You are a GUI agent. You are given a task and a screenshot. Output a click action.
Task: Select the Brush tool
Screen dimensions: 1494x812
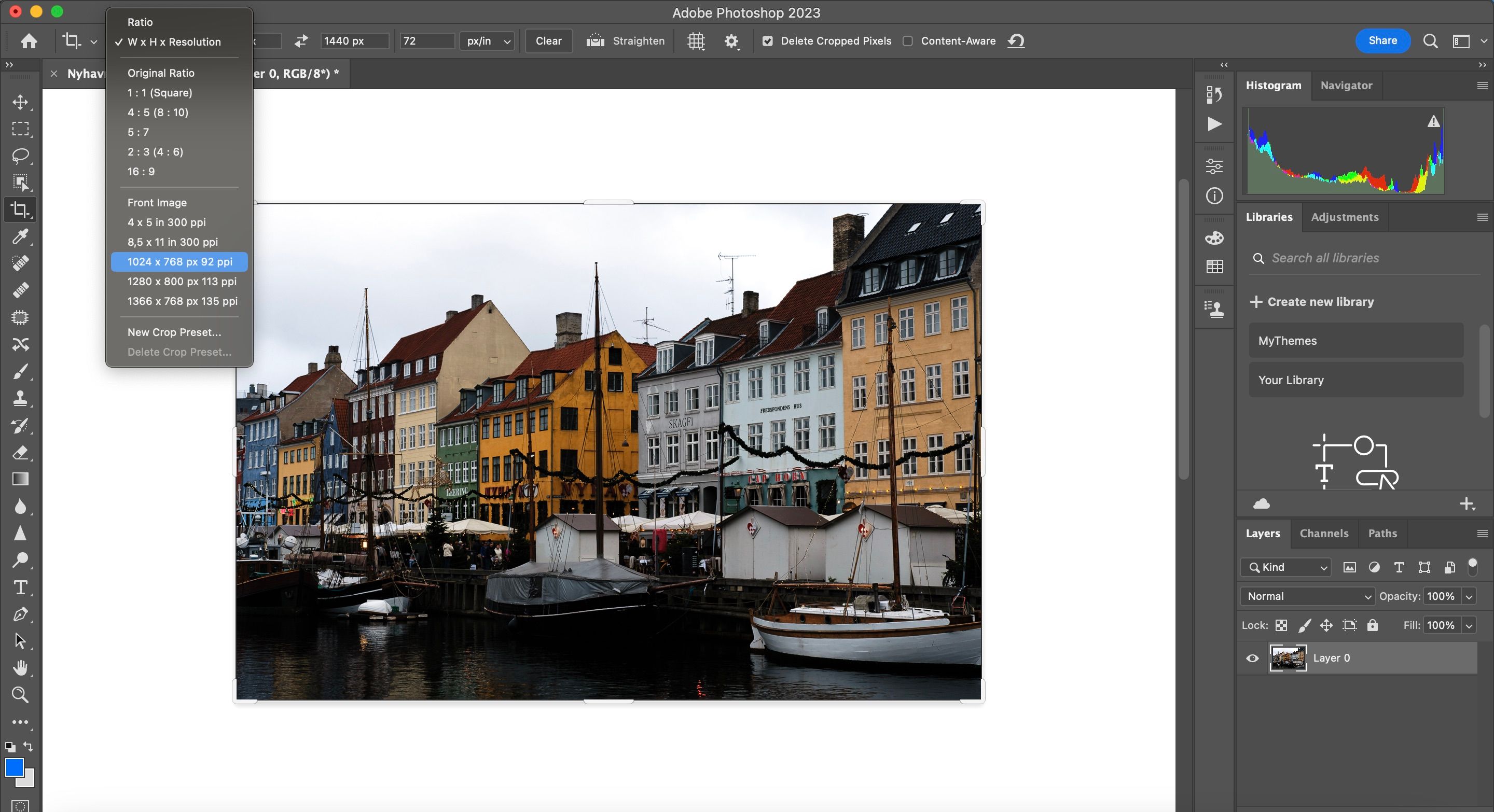[x=20, y=371]
